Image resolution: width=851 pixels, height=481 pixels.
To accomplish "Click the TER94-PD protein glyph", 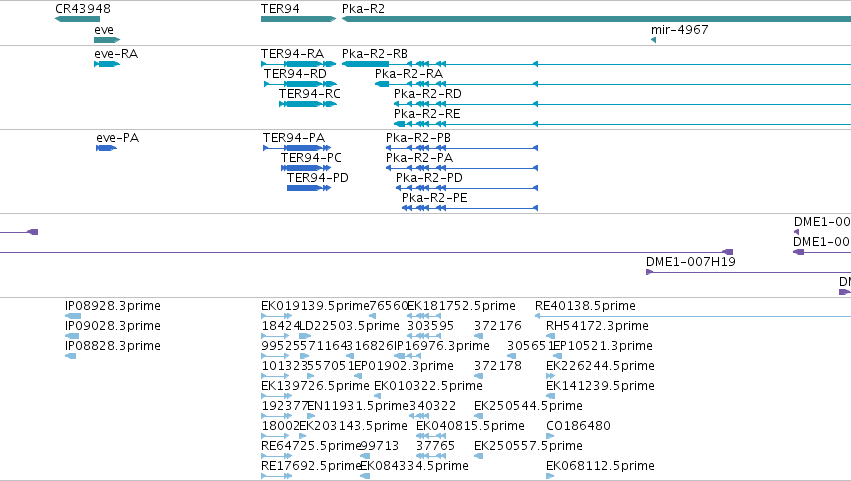I will click(x=309, y=188).
